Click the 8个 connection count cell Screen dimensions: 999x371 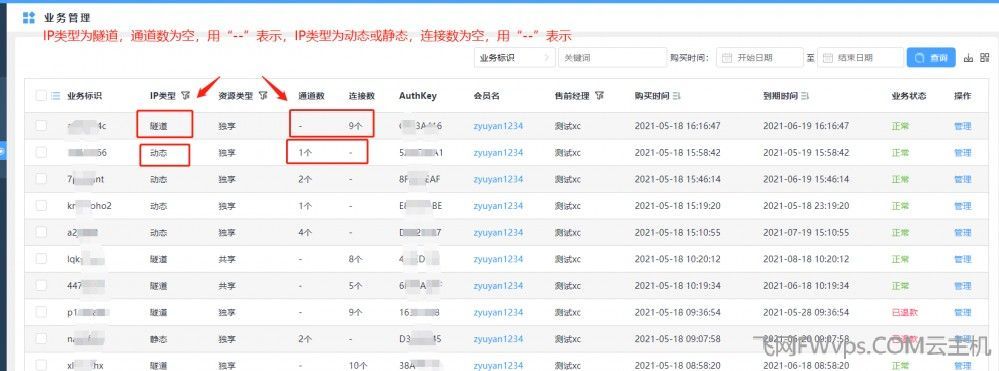[x=356, y=260]
